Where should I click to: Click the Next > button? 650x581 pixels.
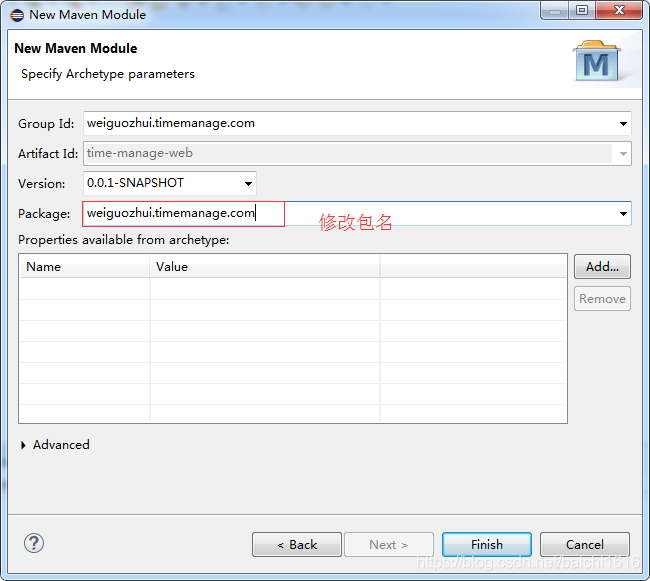(389, 545)
